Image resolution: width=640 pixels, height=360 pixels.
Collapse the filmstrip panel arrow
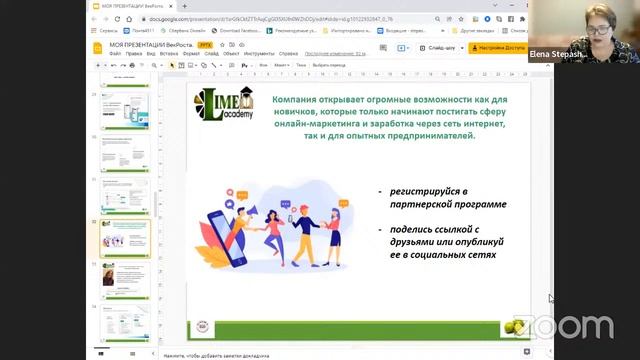pyautogui.click(x=153, y=353)
